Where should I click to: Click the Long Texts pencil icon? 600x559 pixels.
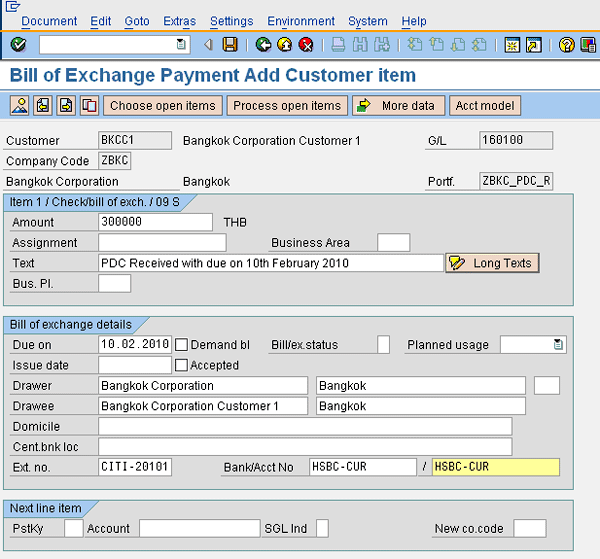click(458, 263)
